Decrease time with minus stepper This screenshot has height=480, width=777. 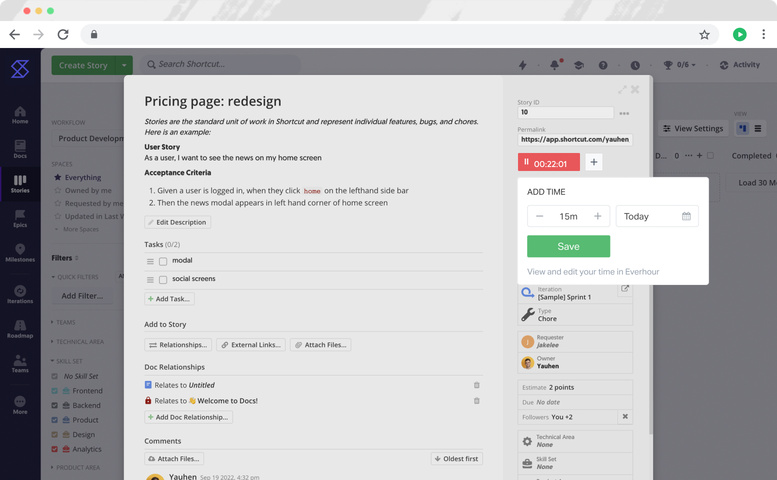tap(539, 216)
